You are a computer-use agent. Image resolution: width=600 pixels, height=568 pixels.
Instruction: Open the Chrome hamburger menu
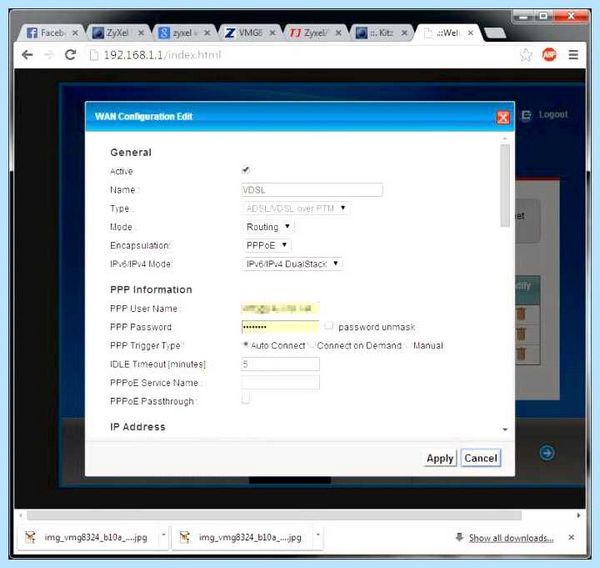pyautogui.click(x=573, y=55)
